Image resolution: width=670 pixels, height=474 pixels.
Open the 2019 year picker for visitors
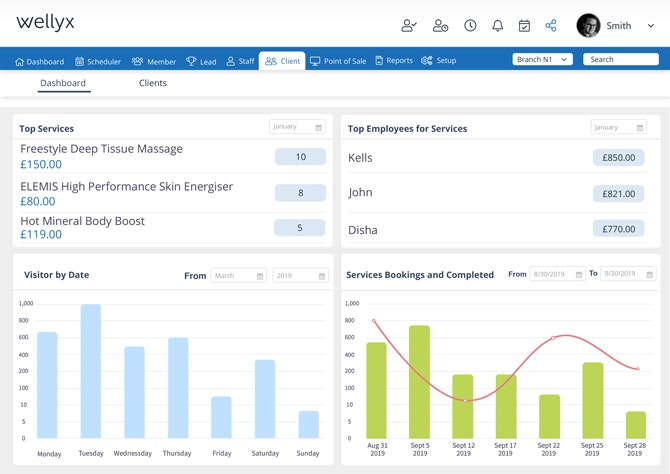pos(300,276)
